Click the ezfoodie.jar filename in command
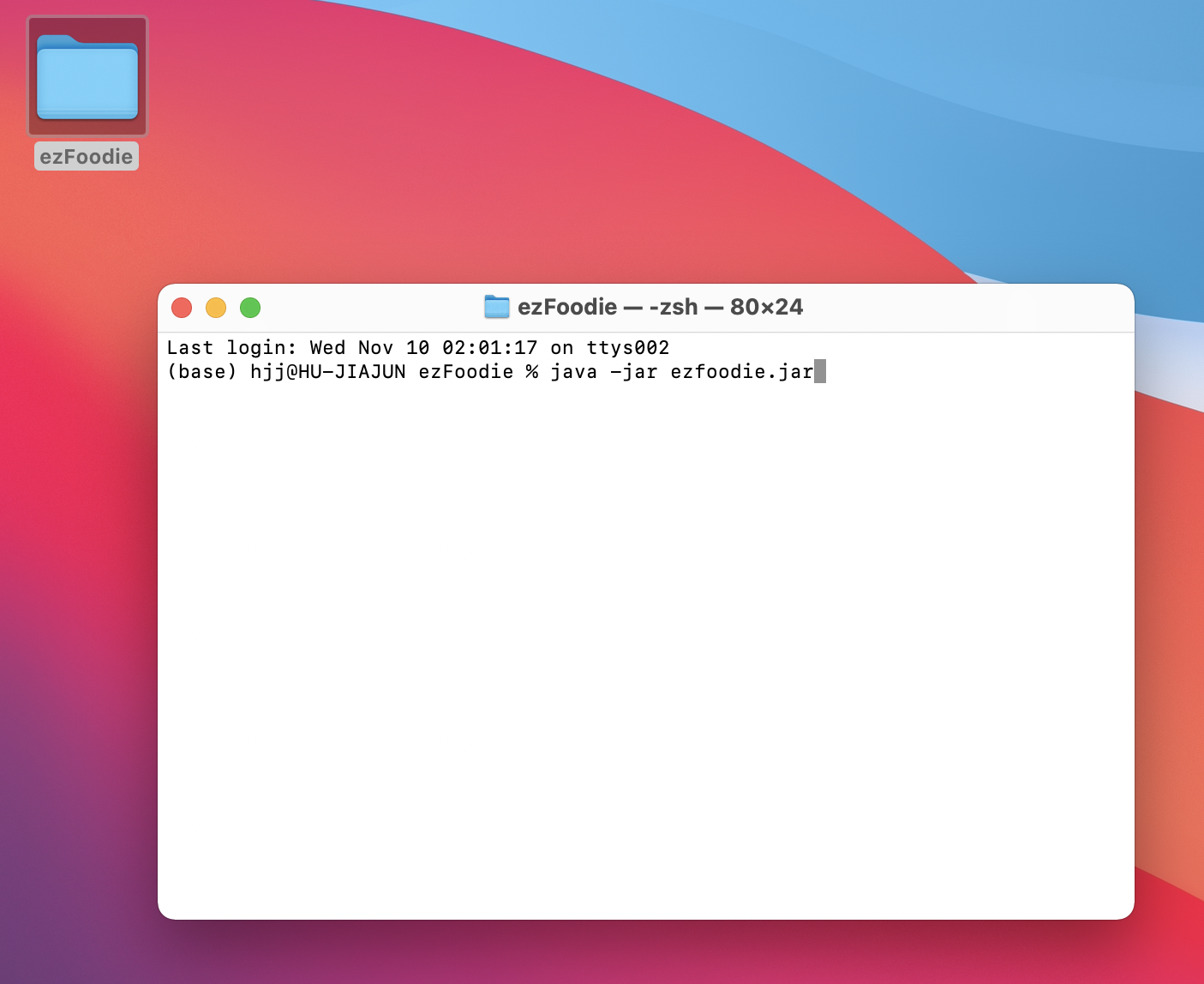1204x984 pixels. (x=741, y=372)
